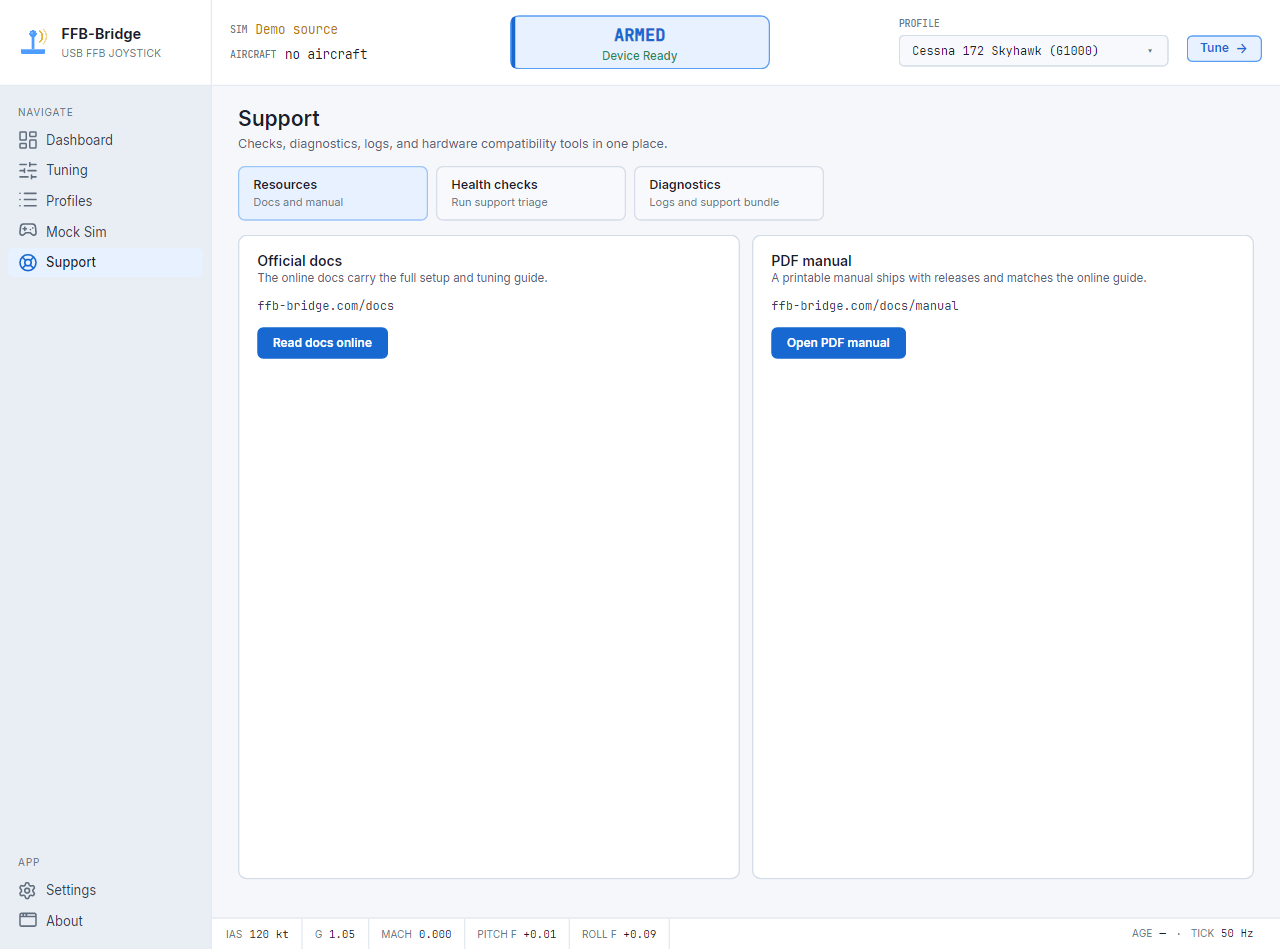The image size is (1280, 949).
Task: Click the Dashboard grid icon in sidebar
Action: (x=28, y=140)
